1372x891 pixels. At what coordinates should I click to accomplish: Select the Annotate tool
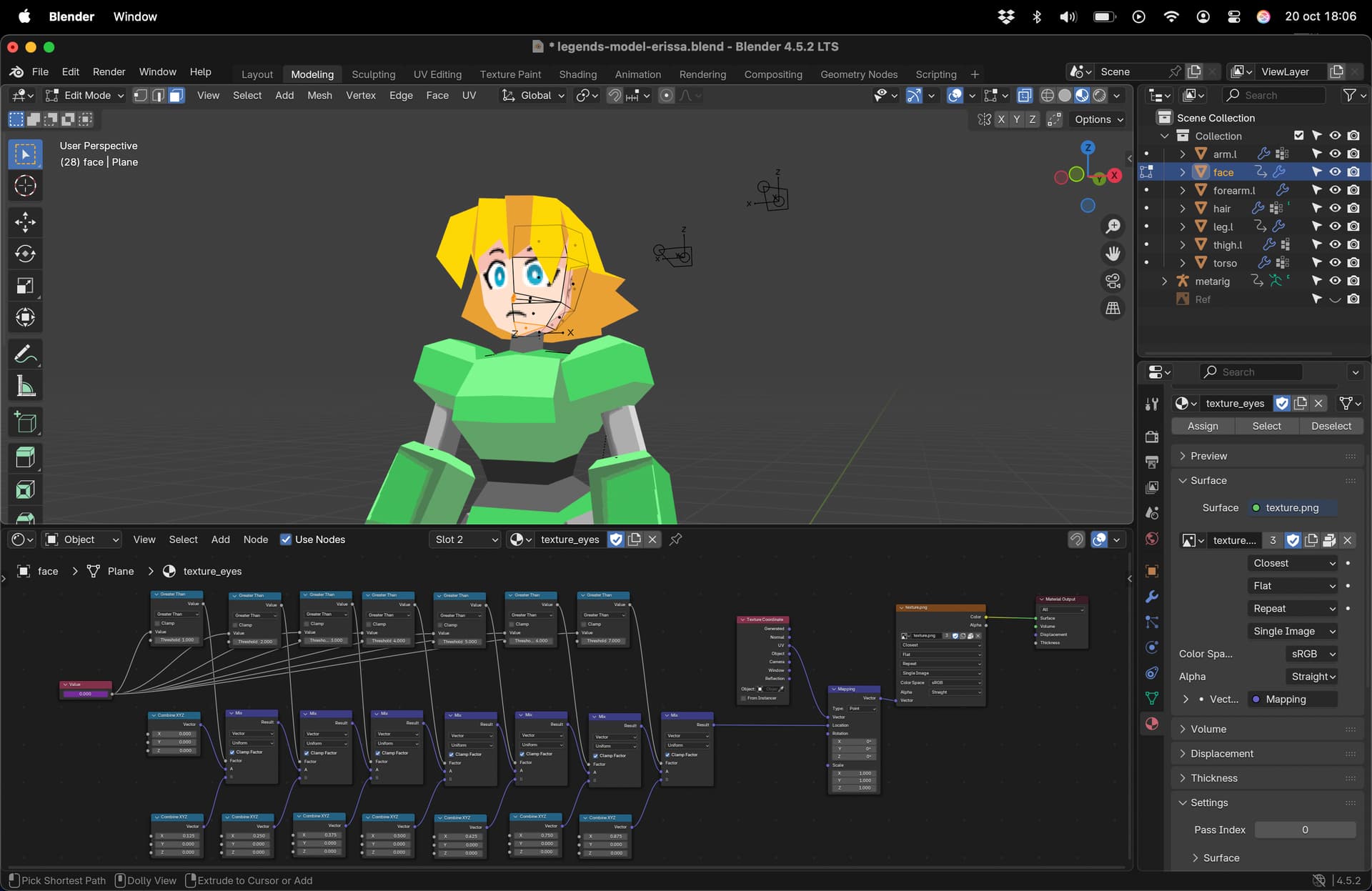(x=25, y=354)
